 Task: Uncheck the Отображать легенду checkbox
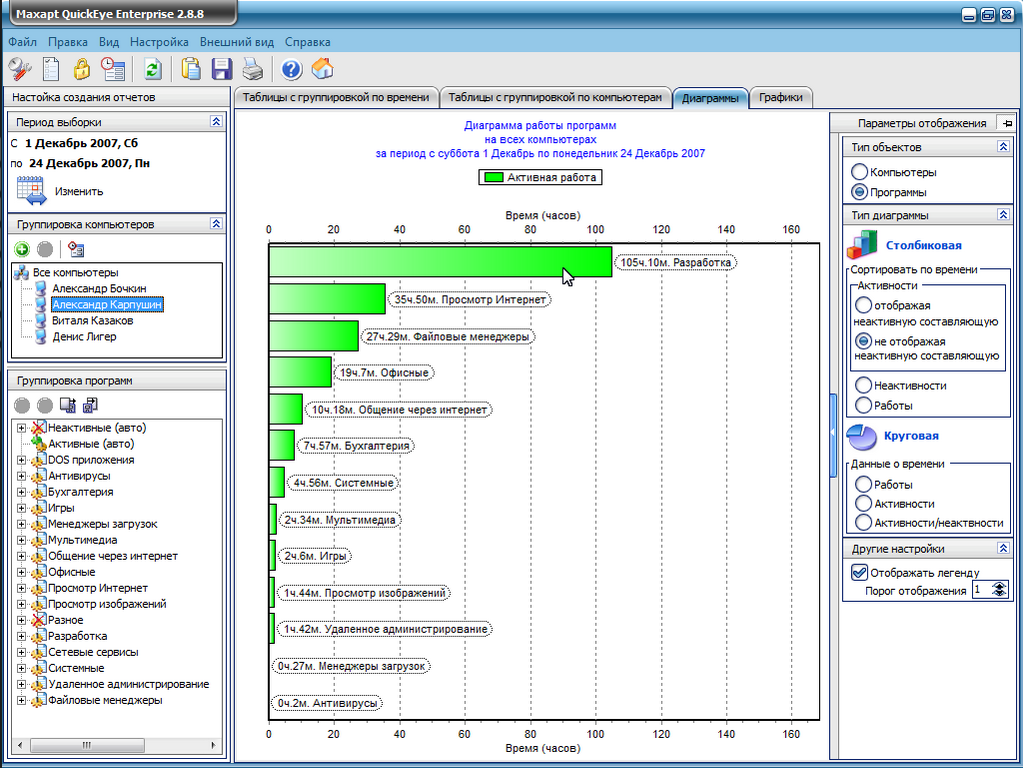[859, 573]
